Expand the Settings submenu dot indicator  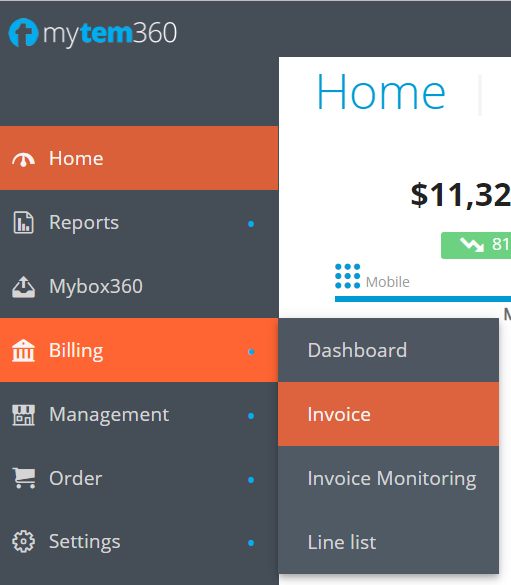click(251, 543)
